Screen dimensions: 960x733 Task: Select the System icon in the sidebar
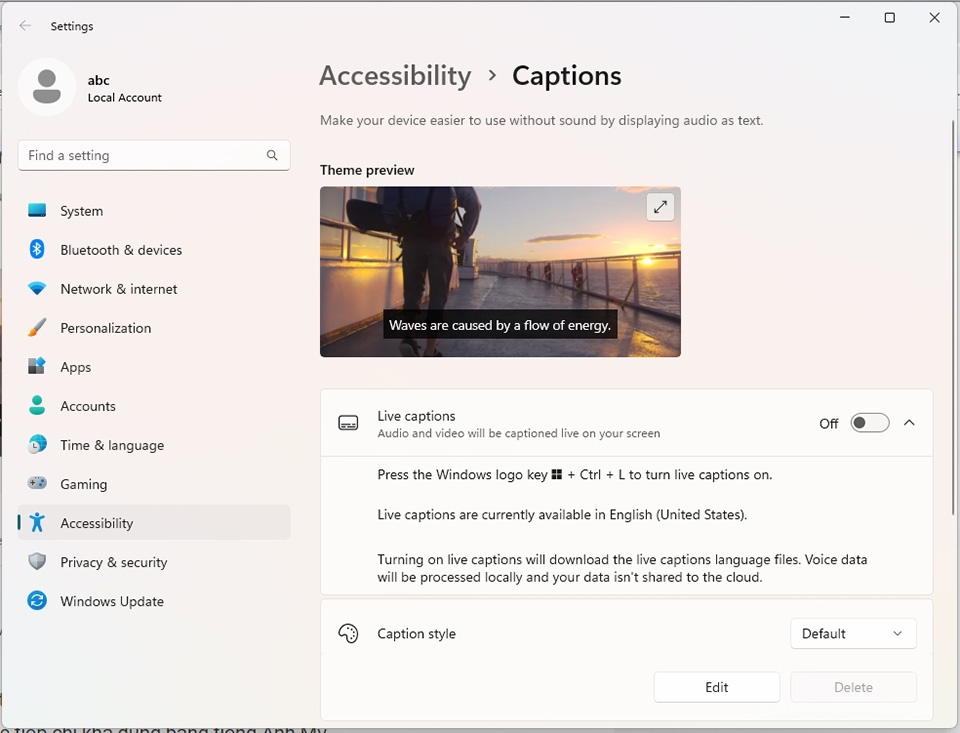click(36, 211)
